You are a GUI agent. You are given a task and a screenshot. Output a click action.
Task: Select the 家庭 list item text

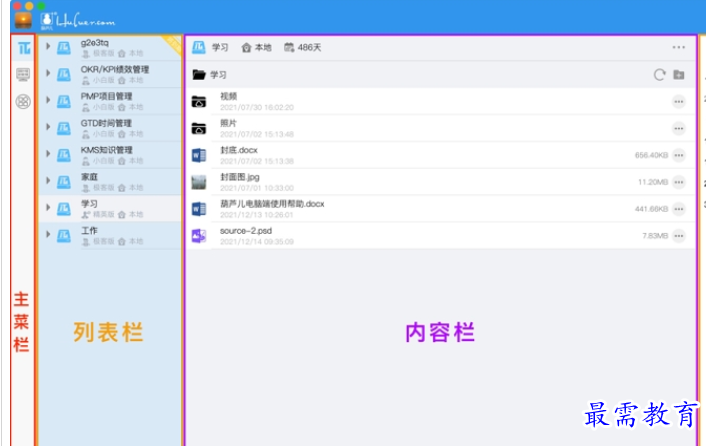pyautogui.click(x=89, y=177)
